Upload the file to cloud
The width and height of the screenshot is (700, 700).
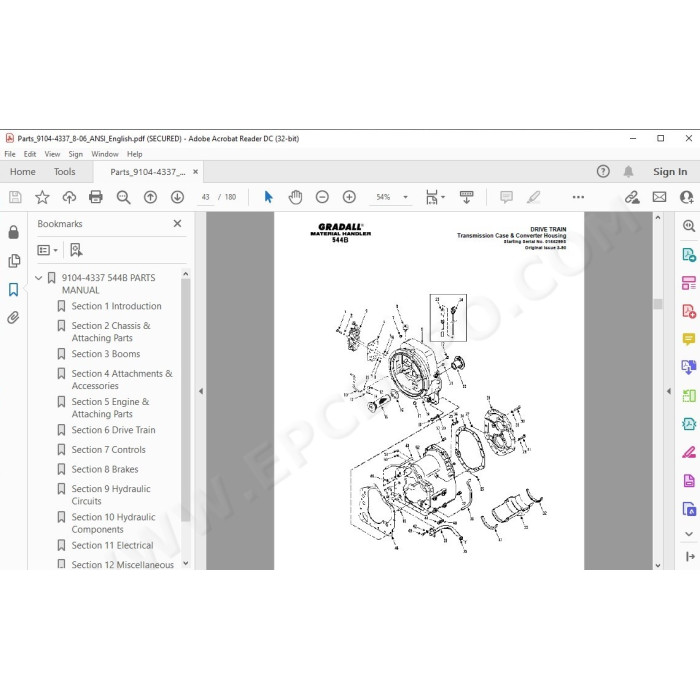(x=69, y=197)
